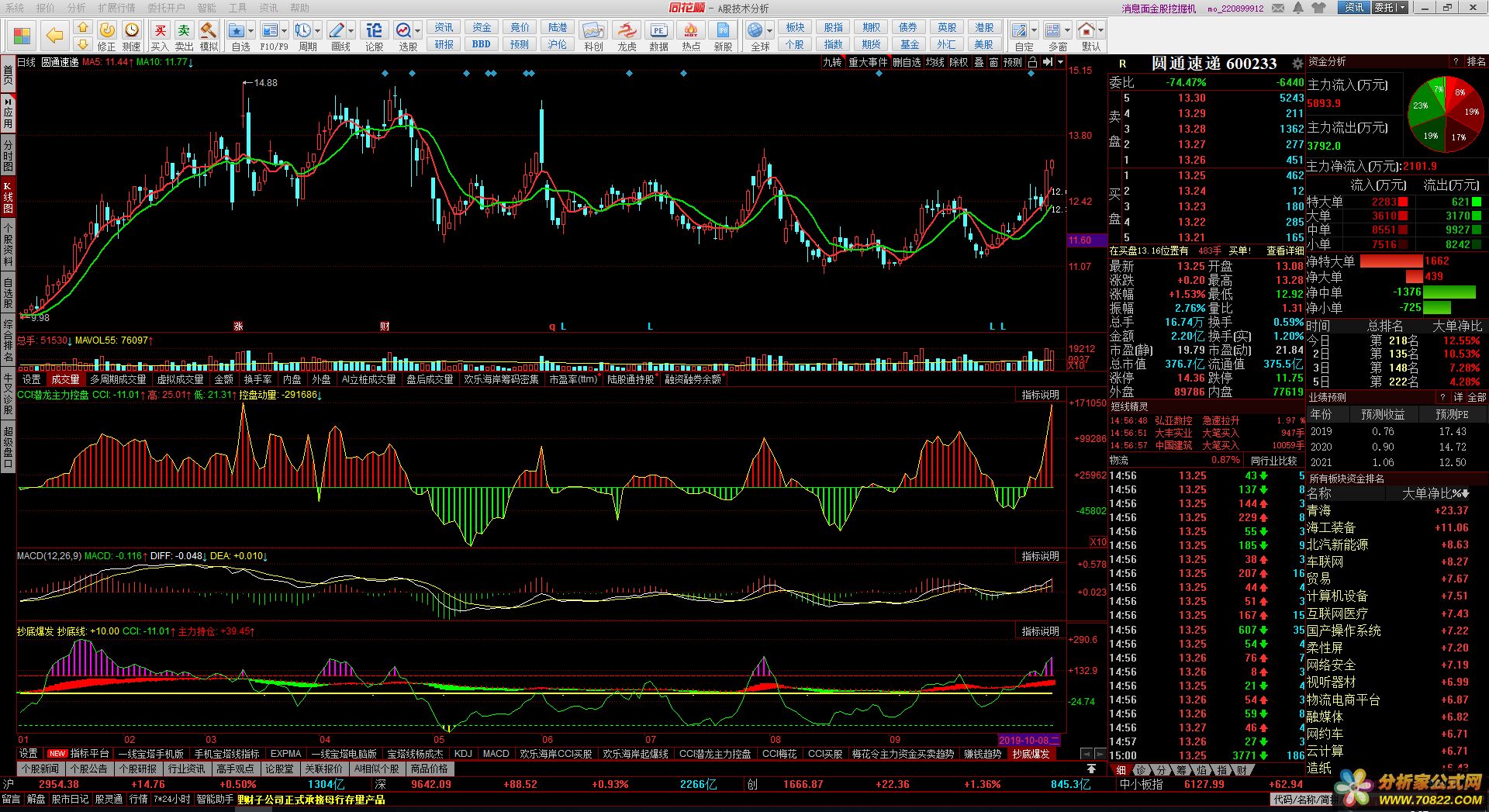Open the 测速 speed test clock icon
Image resolution: width=1489 pixels, height=812 pixels.
132,36
